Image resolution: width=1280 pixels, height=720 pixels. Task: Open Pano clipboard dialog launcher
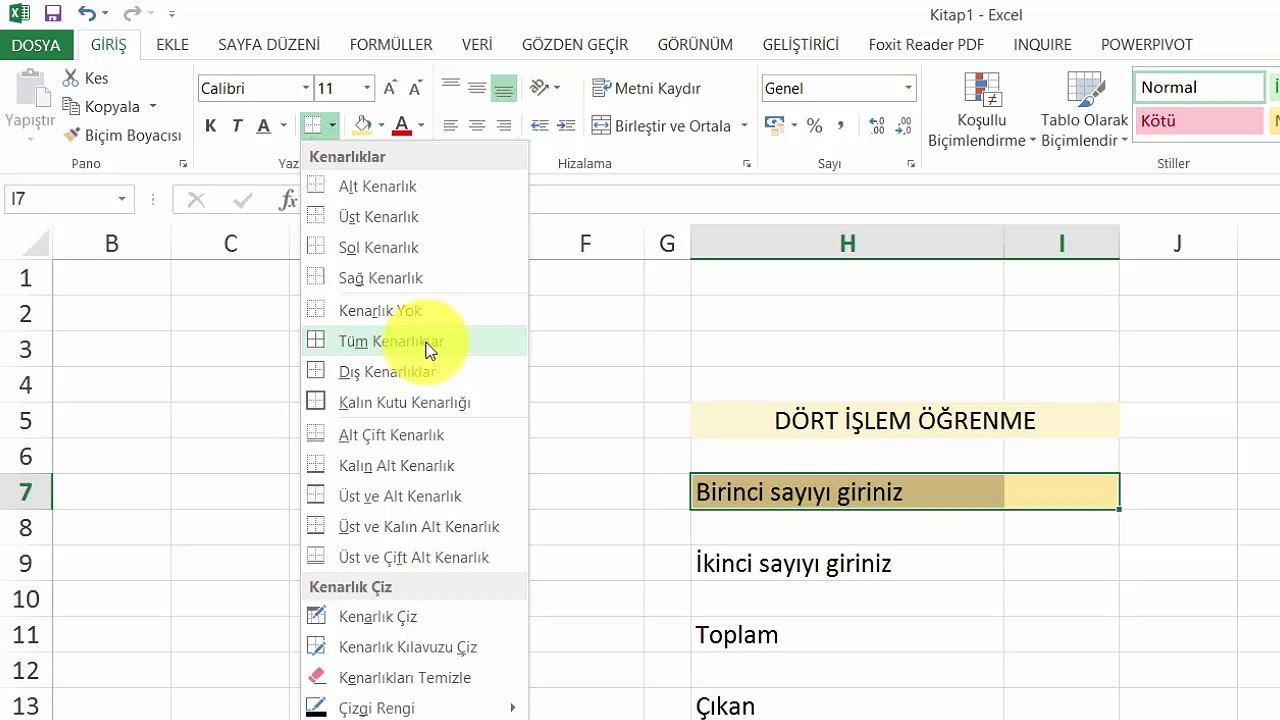click(183, 163)
